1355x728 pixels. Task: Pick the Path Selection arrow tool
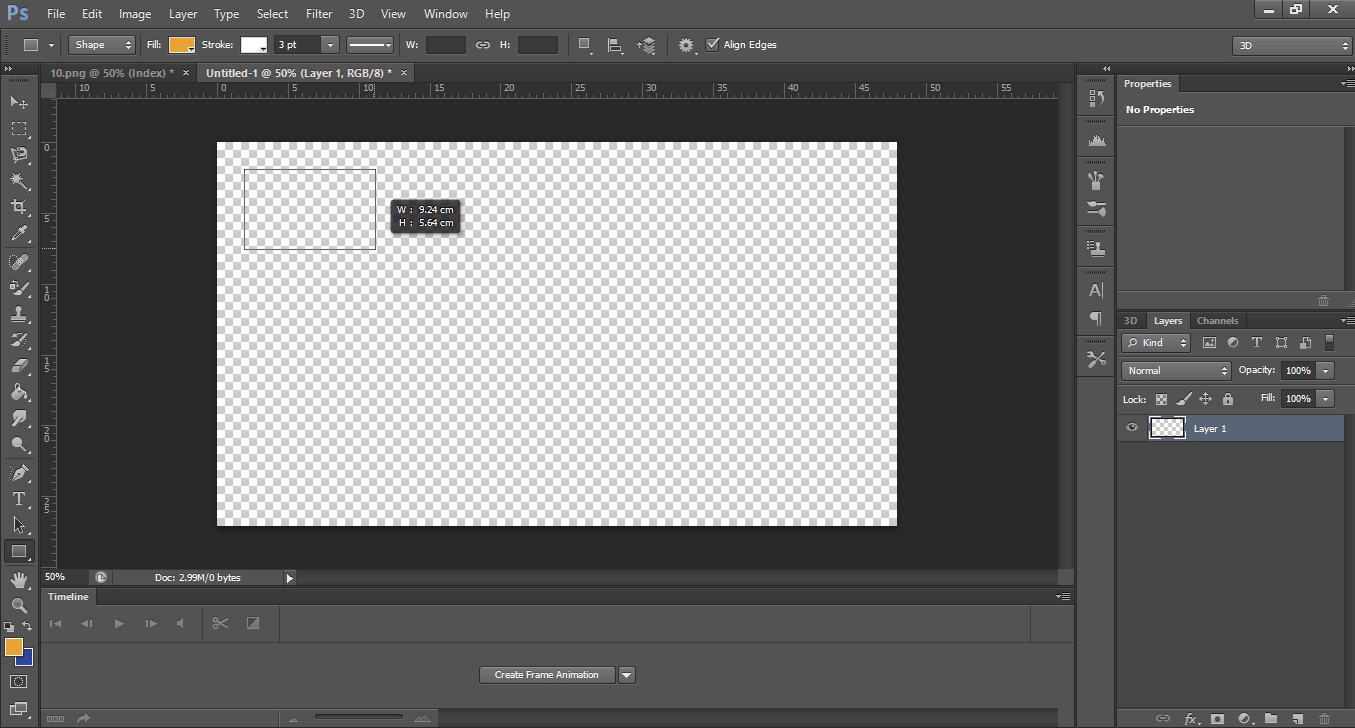click(x=19, y=524)
